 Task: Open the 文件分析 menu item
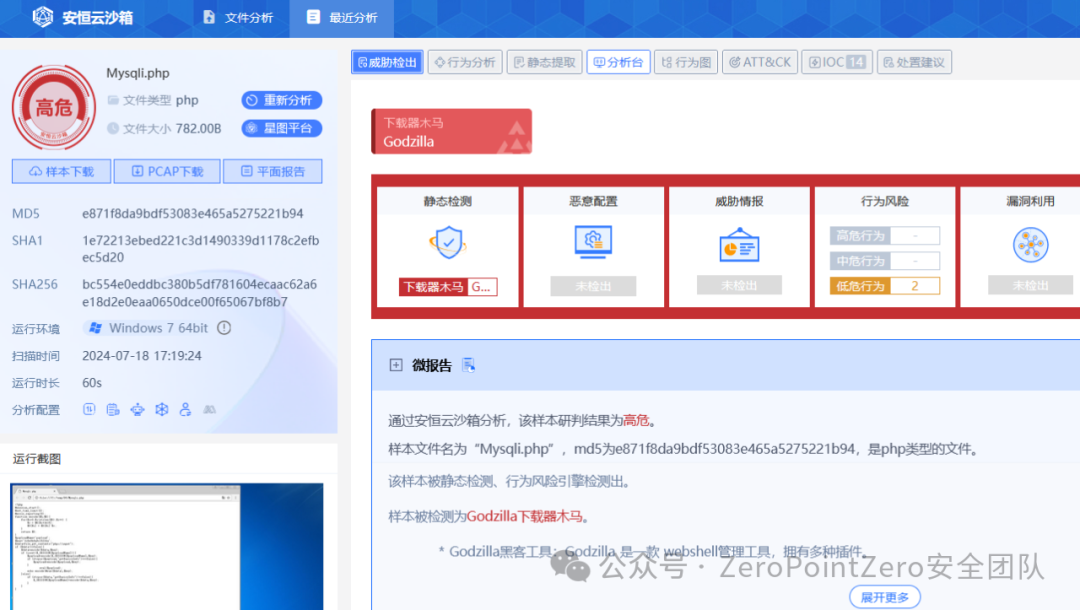pyautogui.click(x=238, y=17)
